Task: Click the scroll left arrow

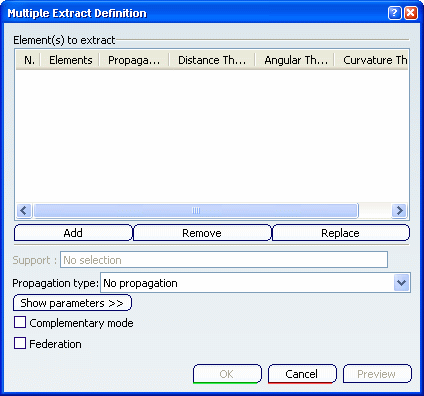Action: [x=24, y=211]
